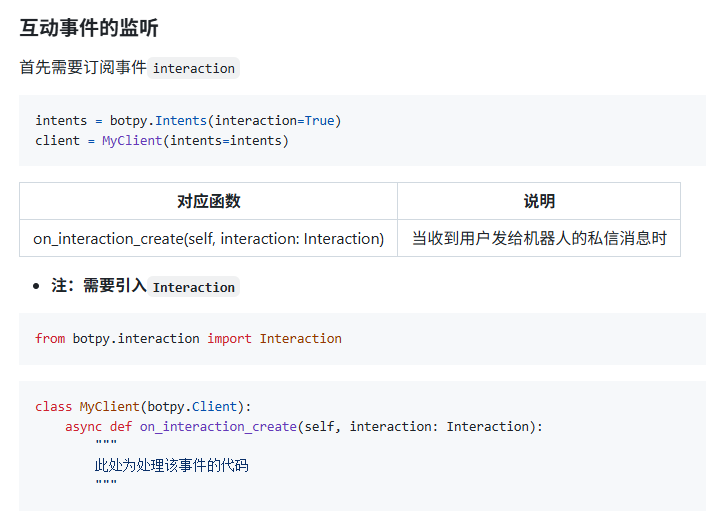
Task: Click the table header 对应函数
Action: pyautogui.click(x=208, y=201)
